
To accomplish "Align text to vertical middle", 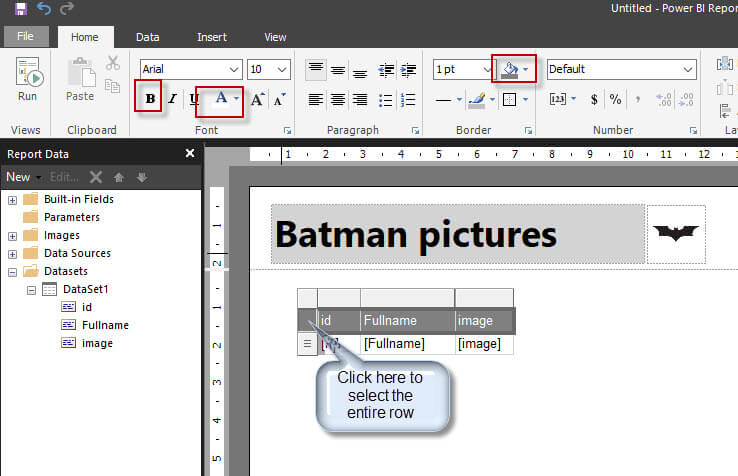I will [x=338, y=71].
